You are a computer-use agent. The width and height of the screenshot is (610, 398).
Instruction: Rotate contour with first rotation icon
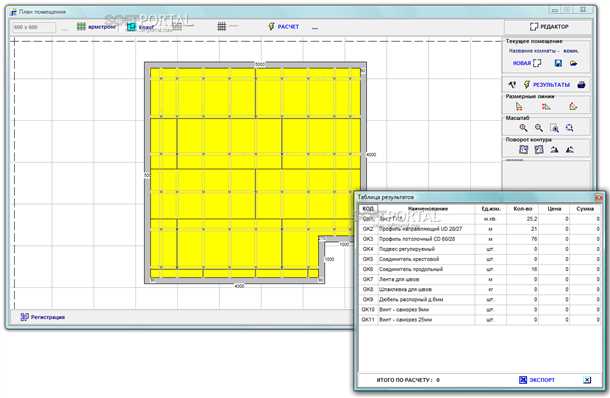pyautogui.click(x=524, y=149)
